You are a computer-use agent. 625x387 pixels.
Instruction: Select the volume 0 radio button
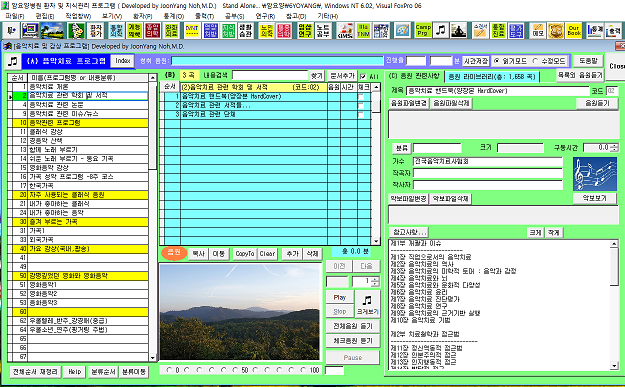click(169, 370)
